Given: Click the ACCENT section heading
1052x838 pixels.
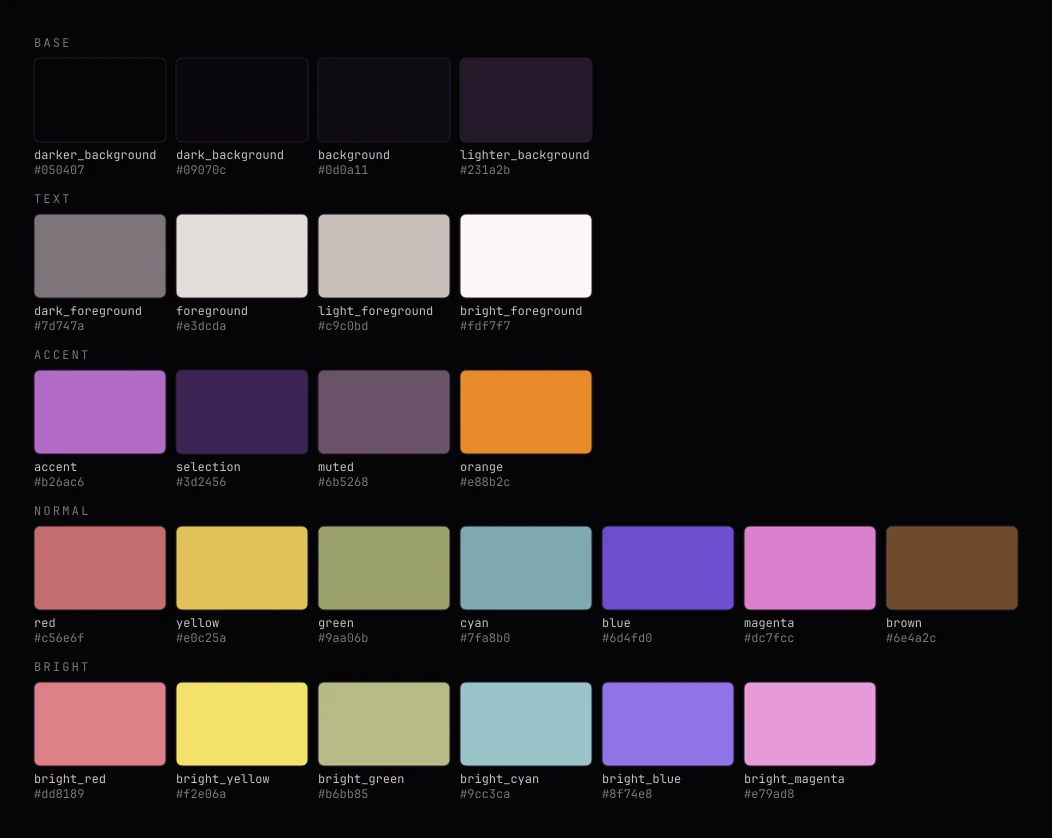Looking at the screenshot, I should point(61,355).
